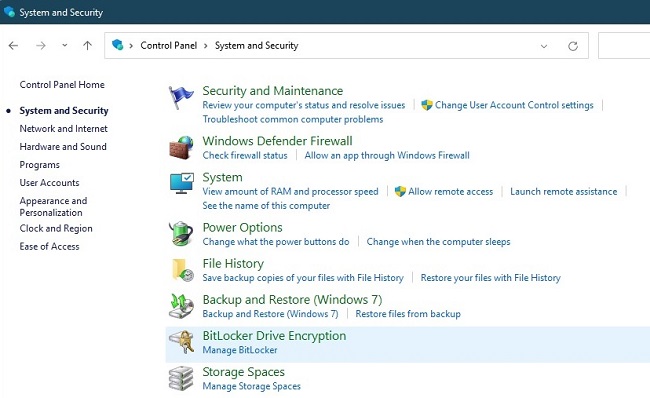Click the Backup and Restore drive icon
Viewport: 650px width, 398px height.
[181, 306]
